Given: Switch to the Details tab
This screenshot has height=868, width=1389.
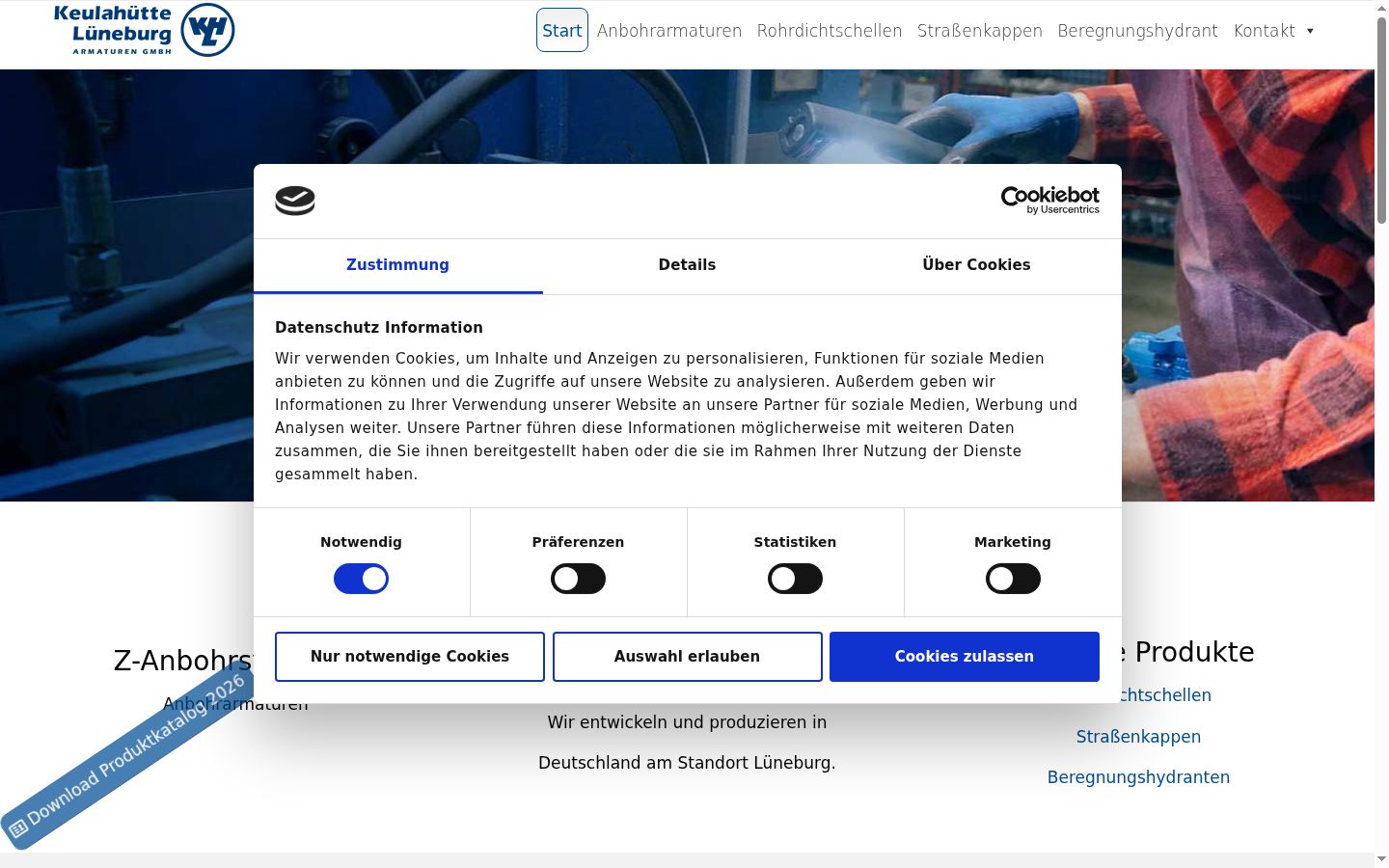Looking at the screenshot, I should (x=687, y=265).
